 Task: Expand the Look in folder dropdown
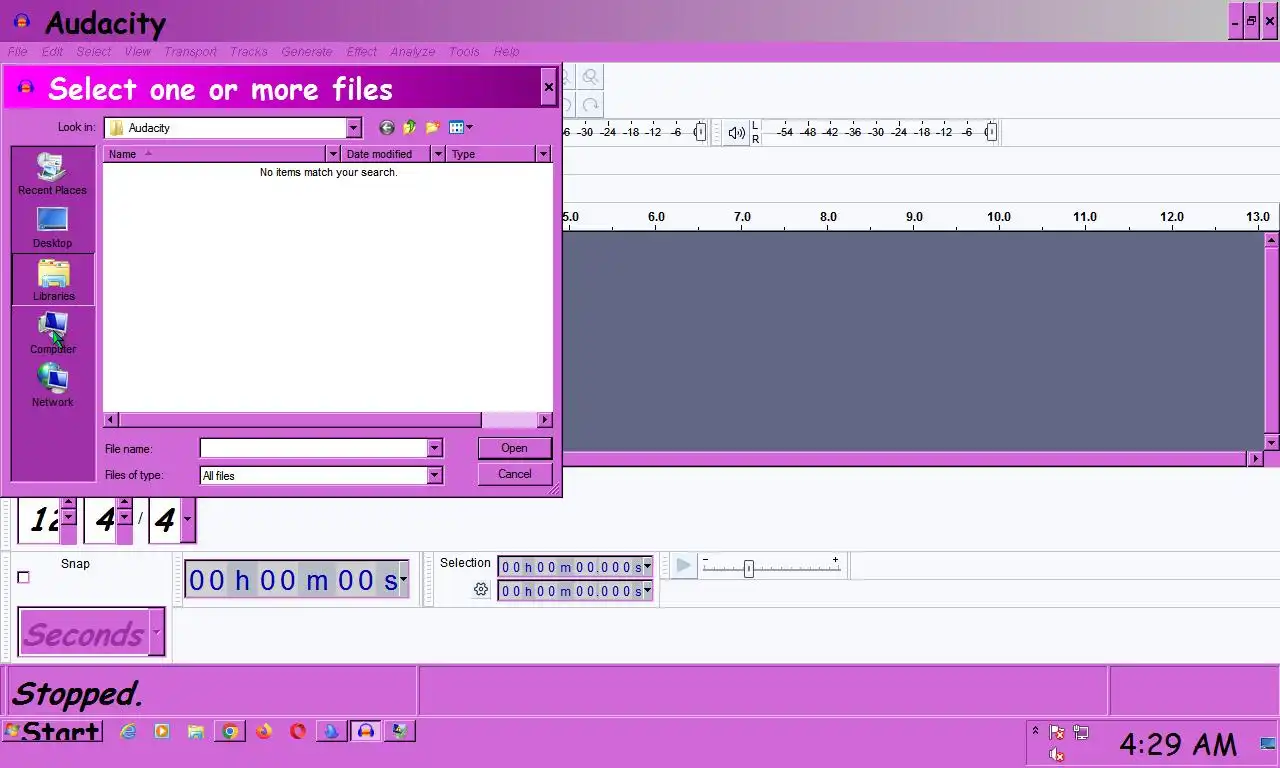point(353,128)
